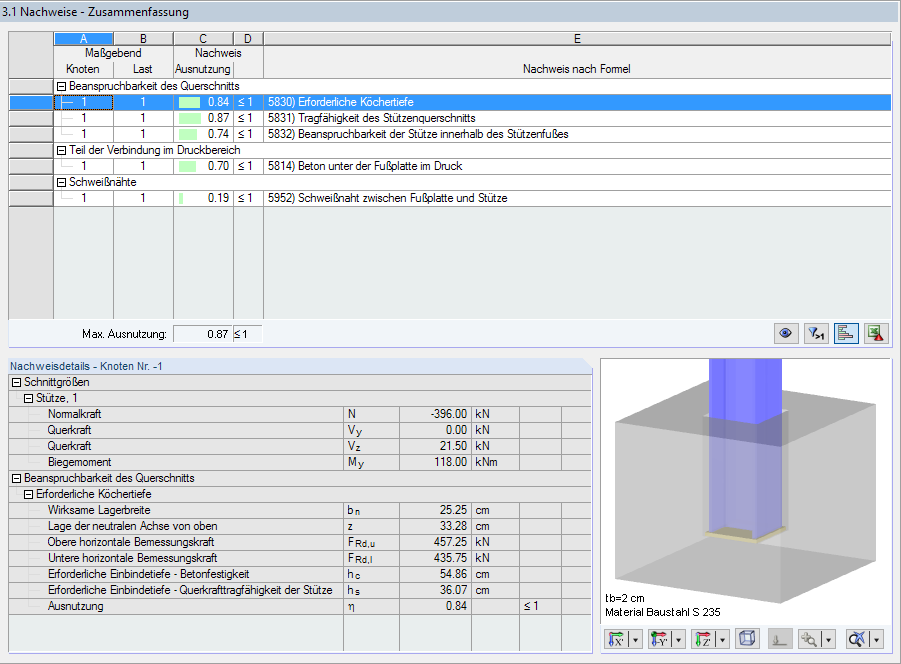The height and width of the screenshot is (664, 901).
Task: Click the Last column subheader
Action: tap(143, 69)
